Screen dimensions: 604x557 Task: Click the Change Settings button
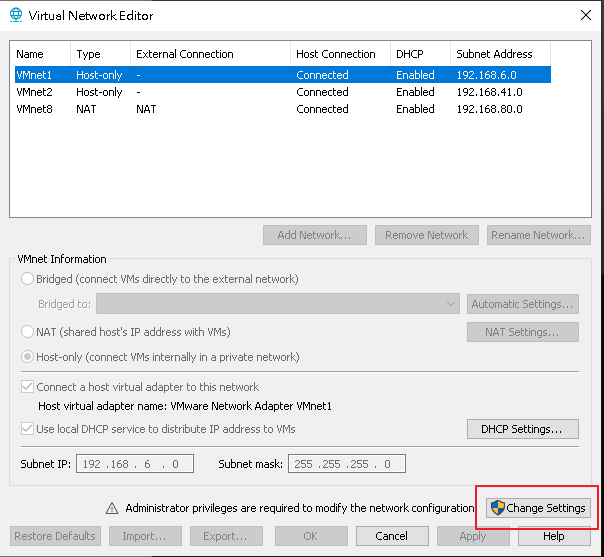pyautogui.click(x=538, y=508)
